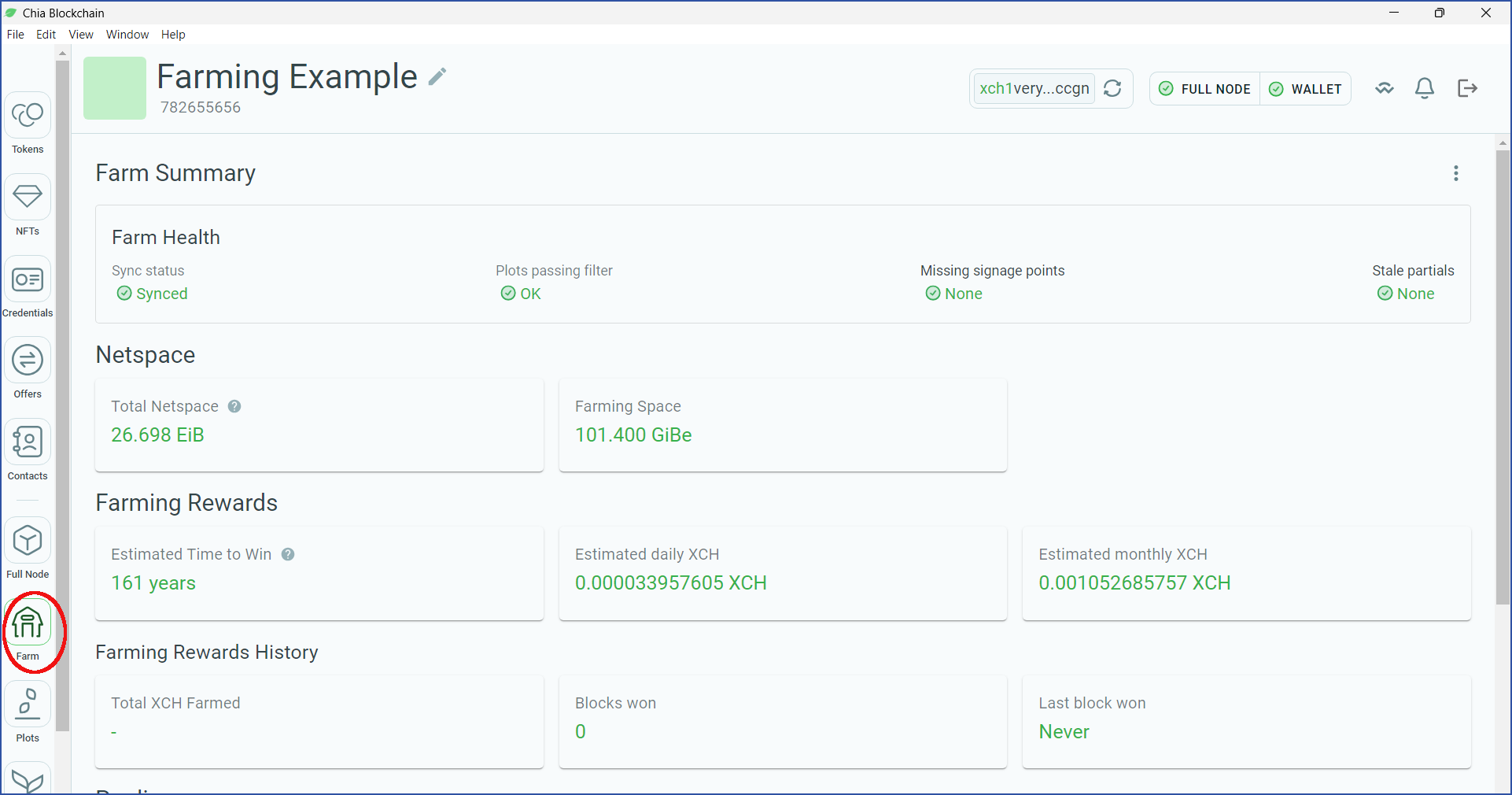1512x795 pixels.
Task: Open the Plots section
Action: [28, 713]
